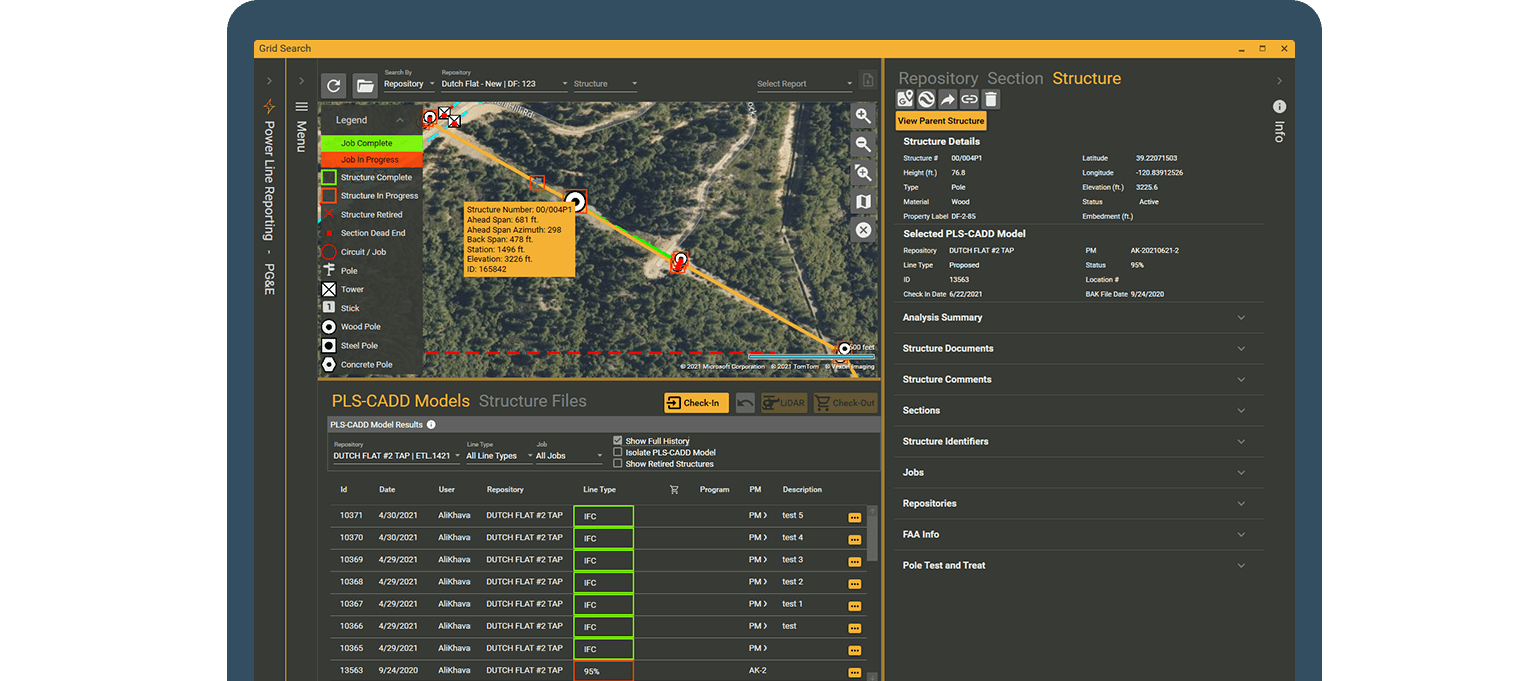Click the round X icon on the map

click(x=863, y=230)
